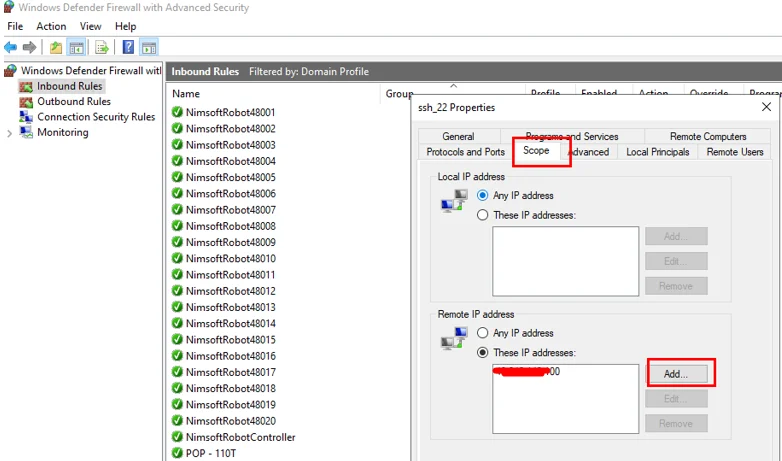
Task: Click the Export List toolbar icon
Action: tap(102, 47)
